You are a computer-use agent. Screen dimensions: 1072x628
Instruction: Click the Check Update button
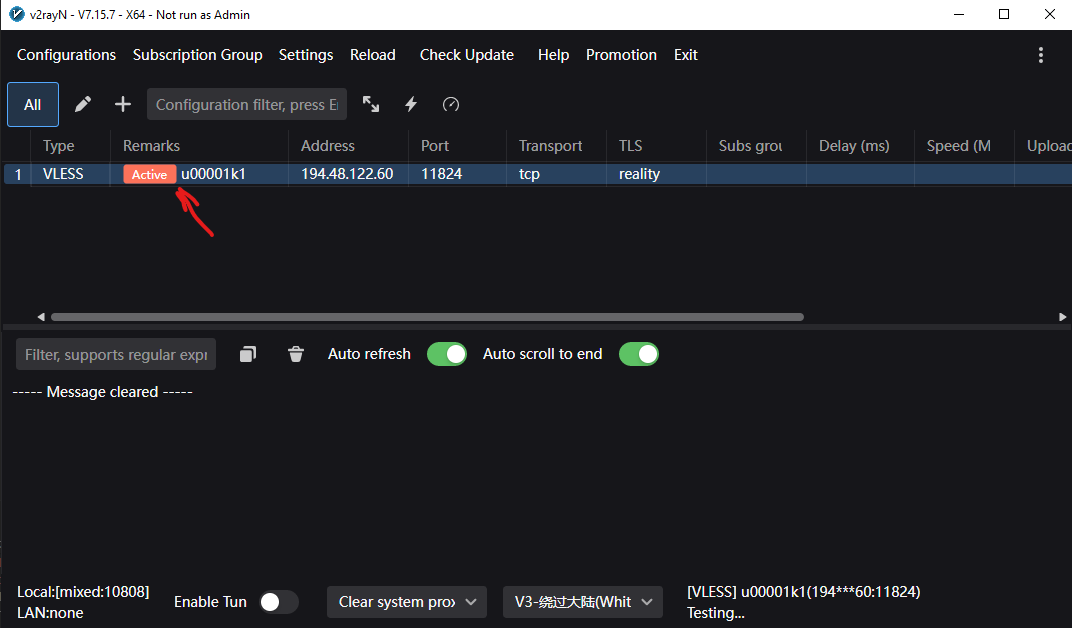466,55
